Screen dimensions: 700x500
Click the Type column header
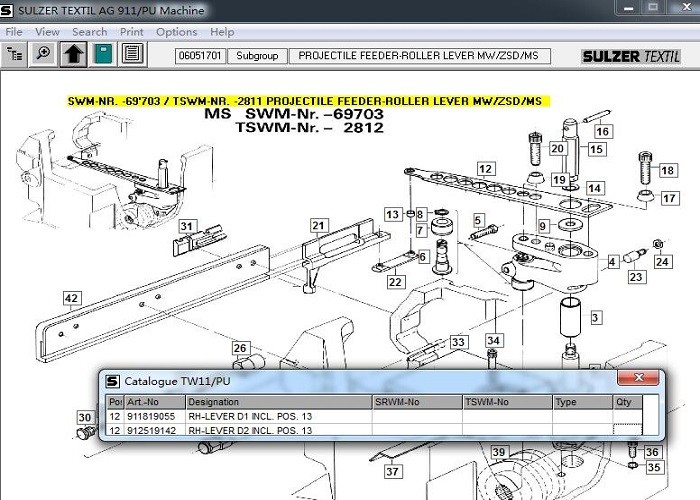[x=583, y=402]
